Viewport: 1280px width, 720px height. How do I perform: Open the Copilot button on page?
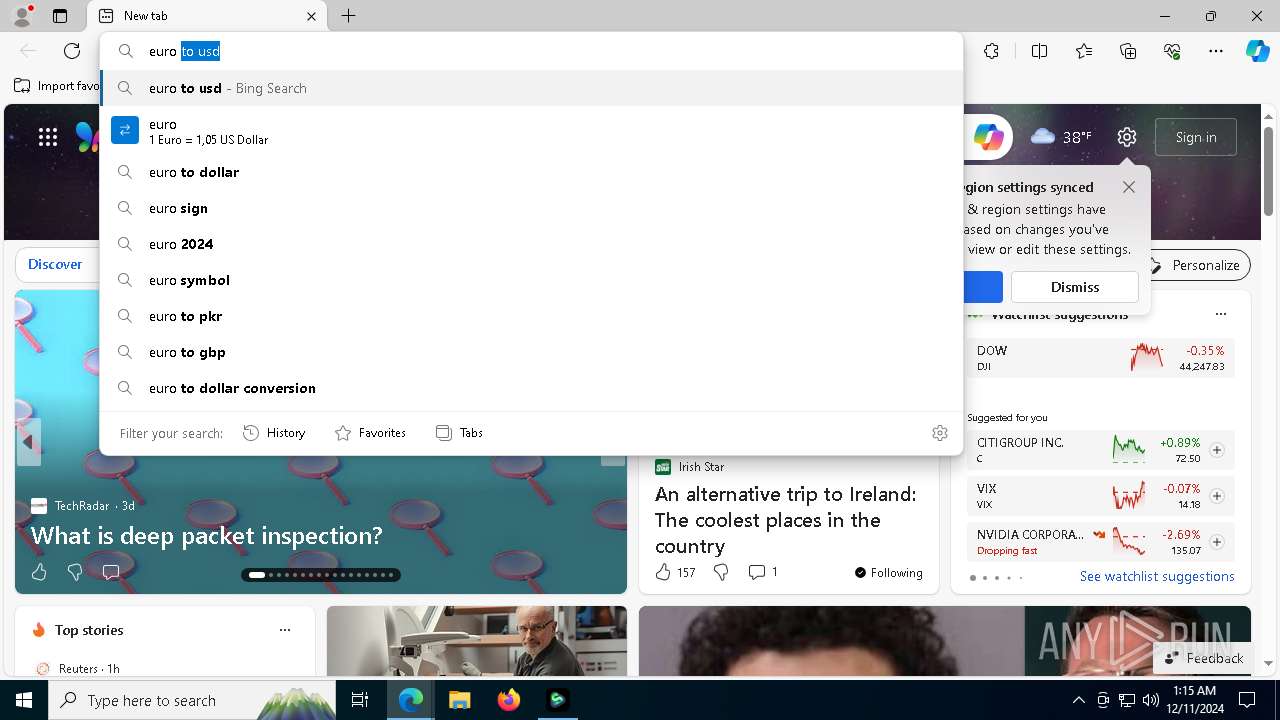tap(988, 137)
